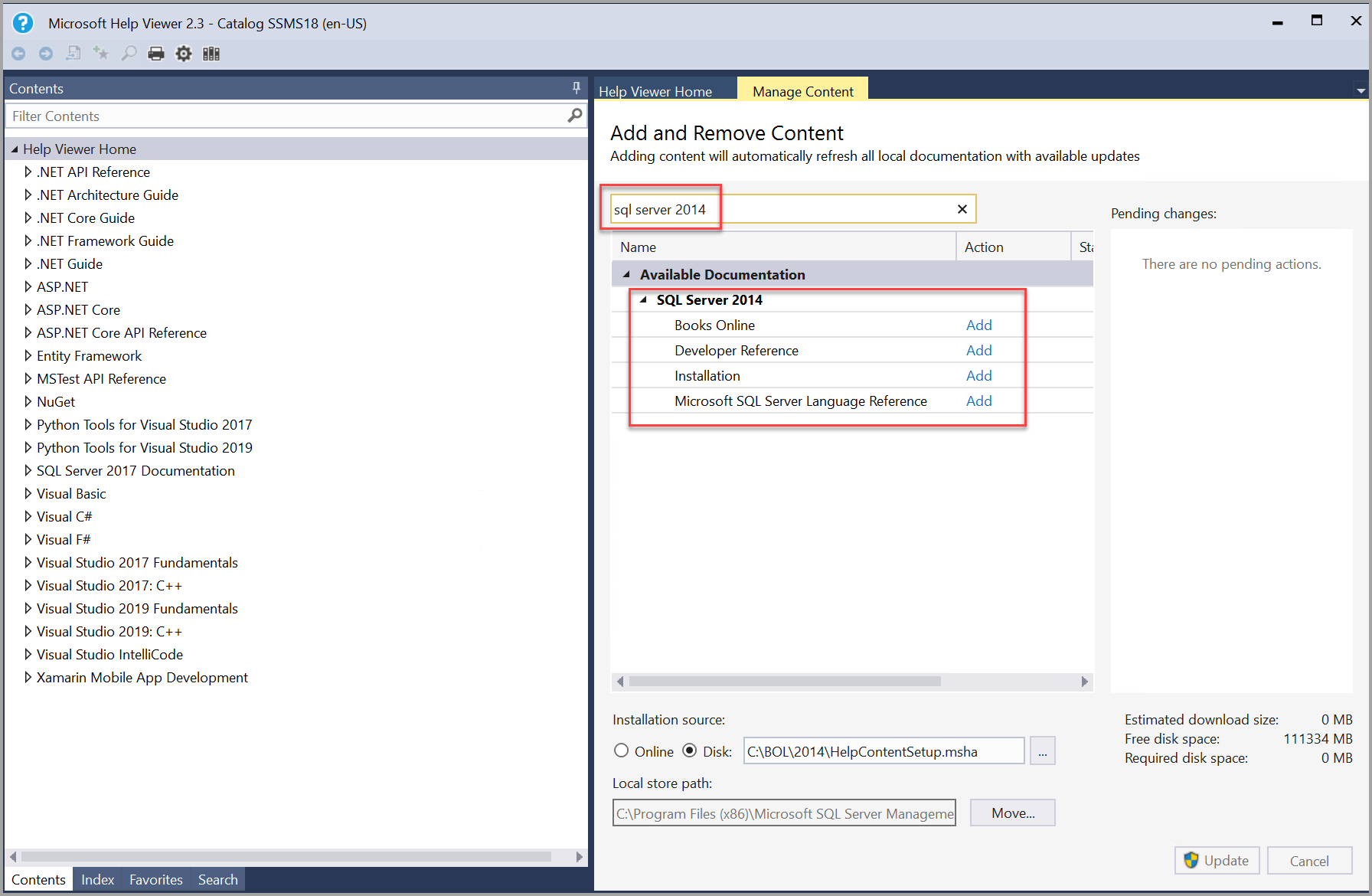This screenshot has height=896, width=1372.
Task: Click the Back navigation arrow
Action: (18, 53)
